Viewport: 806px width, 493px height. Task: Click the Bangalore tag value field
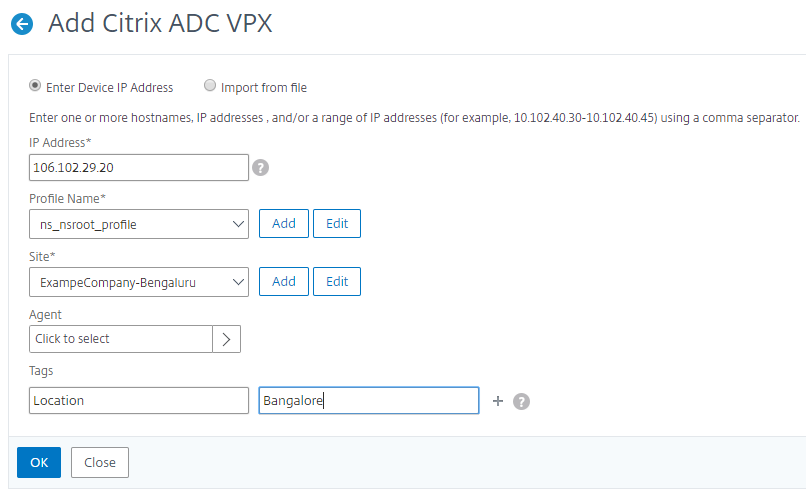click(x=368, y=401)
